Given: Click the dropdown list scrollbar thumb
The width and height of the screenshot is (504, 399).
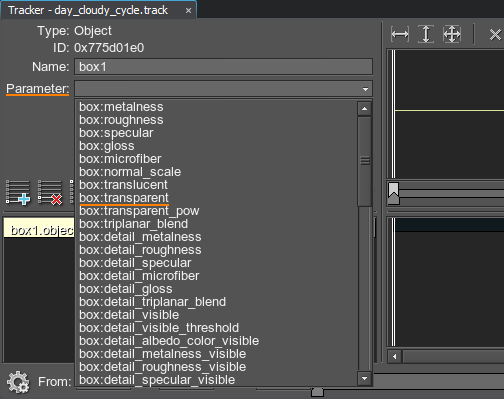Looking at the screenshot, I should (x=364, y=161).
